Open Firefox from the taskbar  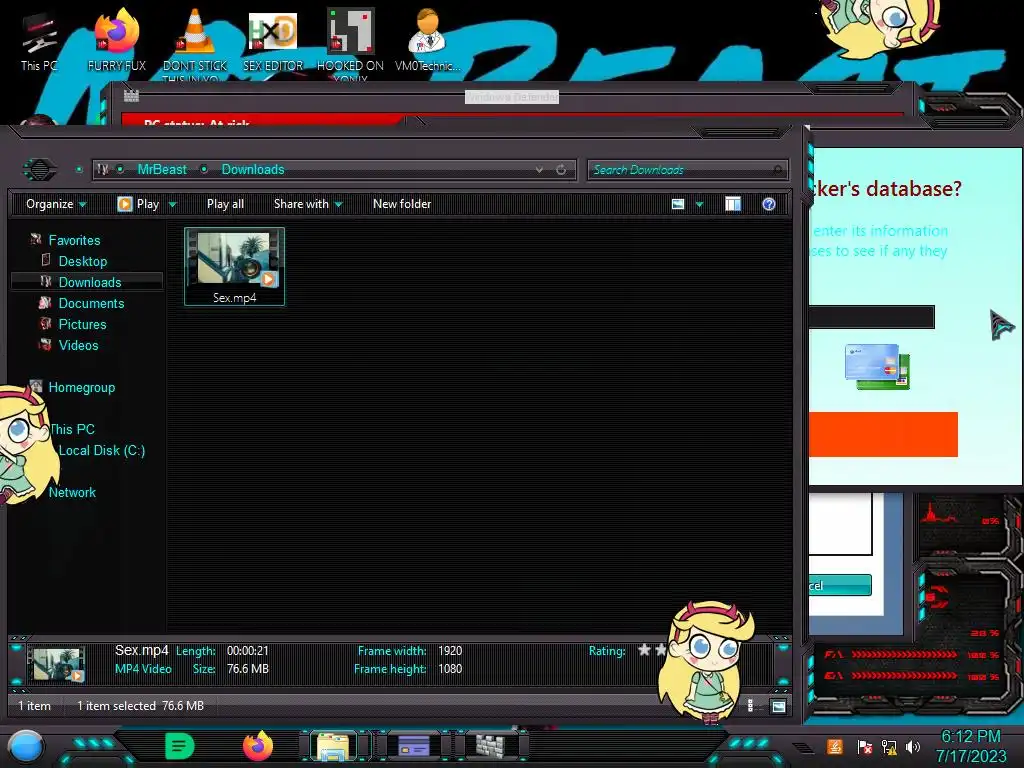(x=258, y=746)
